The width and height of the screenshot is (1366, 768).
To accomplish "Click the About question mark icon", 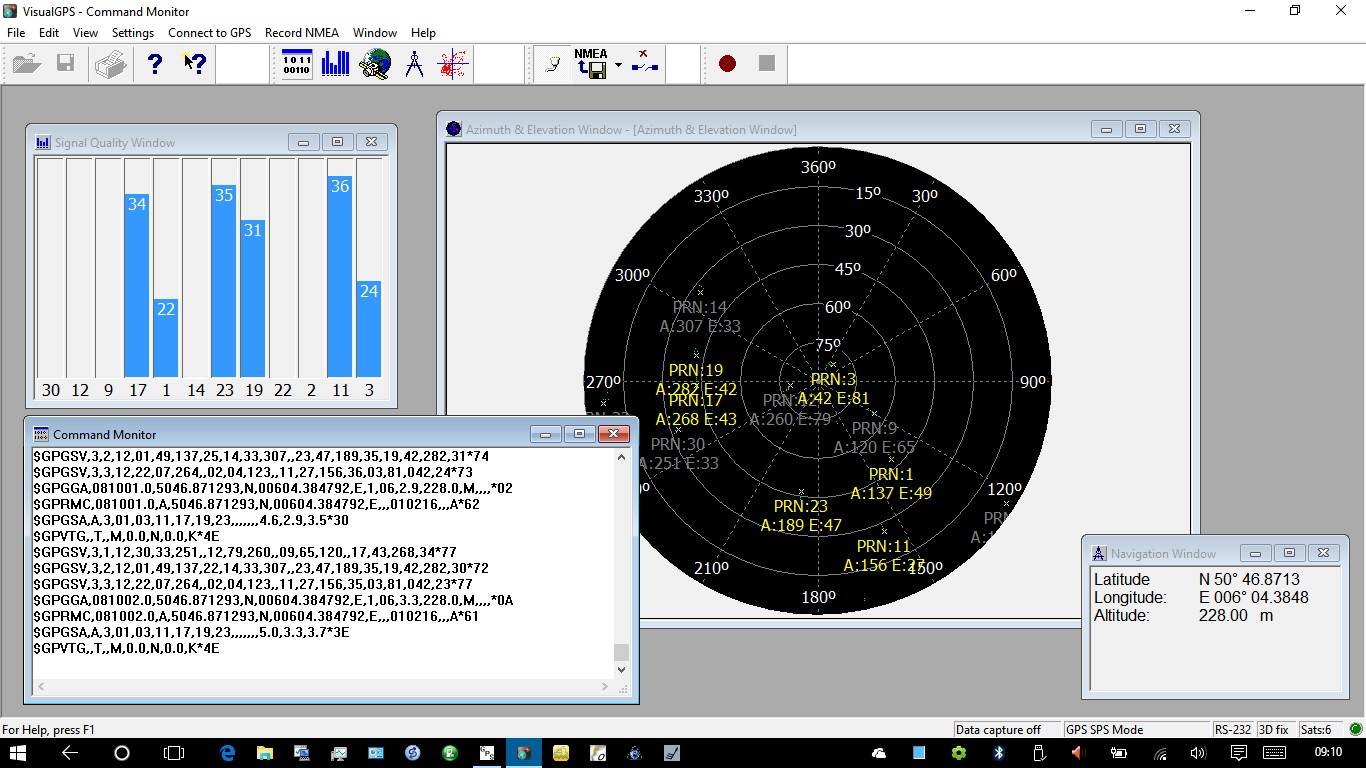I will (155, 64).
